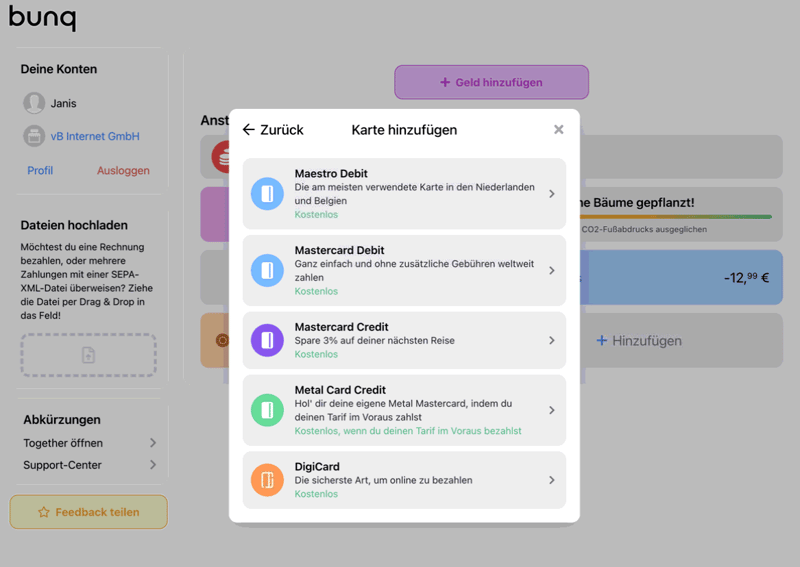Click plus icon beside Hinzufügen
The height and width of the screenshot is (567, 800).
[602, 340]
